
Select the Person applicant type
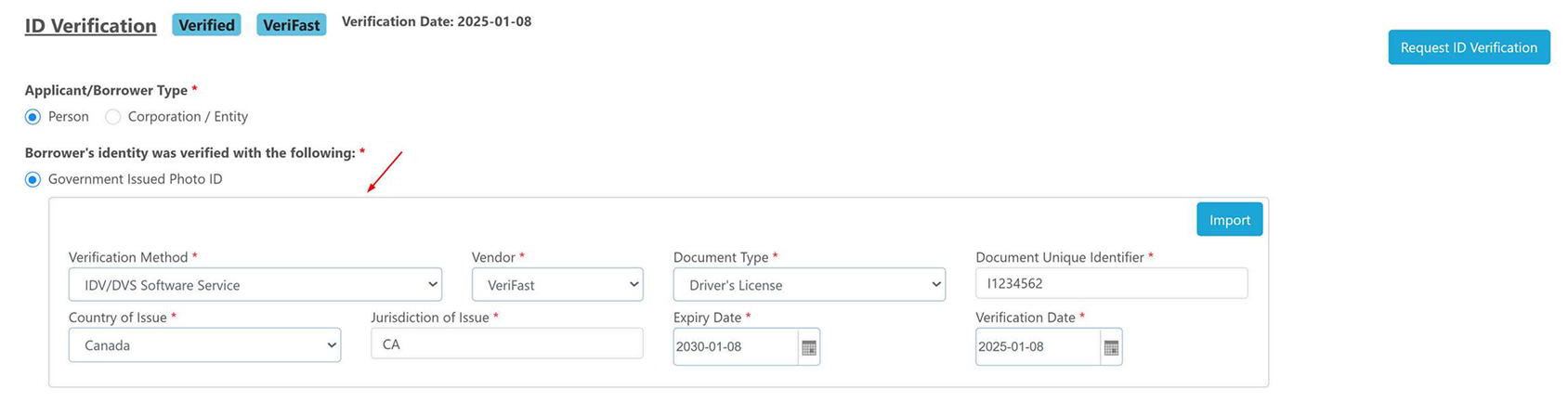click(33, 117)
